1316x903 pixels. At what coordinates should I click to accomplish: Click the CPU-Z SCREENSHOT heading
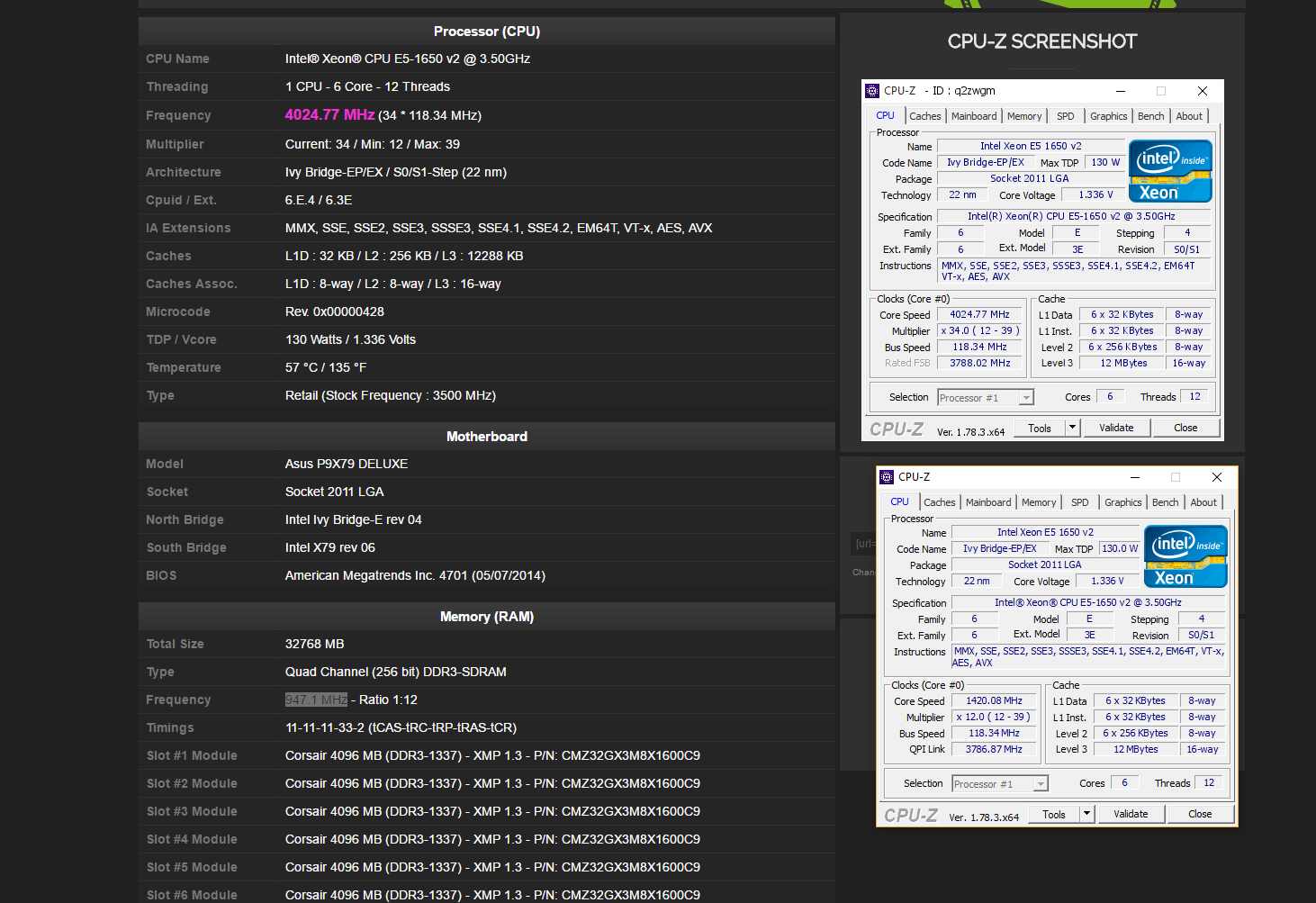pyautogui.click(x=1042, y=41)
